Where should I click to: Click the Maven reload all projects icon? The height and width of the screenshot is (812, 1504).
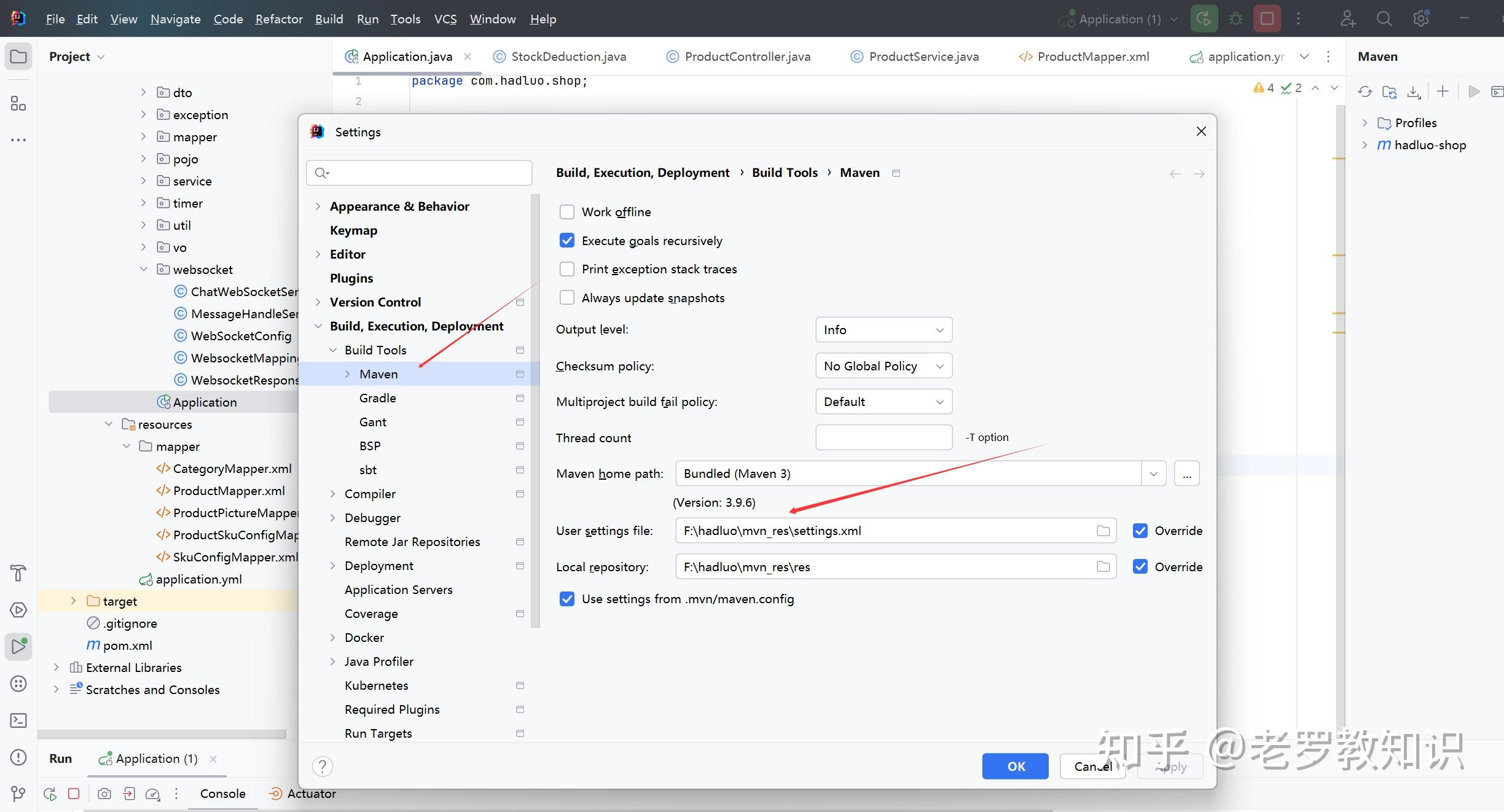pyautogui.click(x=1365, y=92)
